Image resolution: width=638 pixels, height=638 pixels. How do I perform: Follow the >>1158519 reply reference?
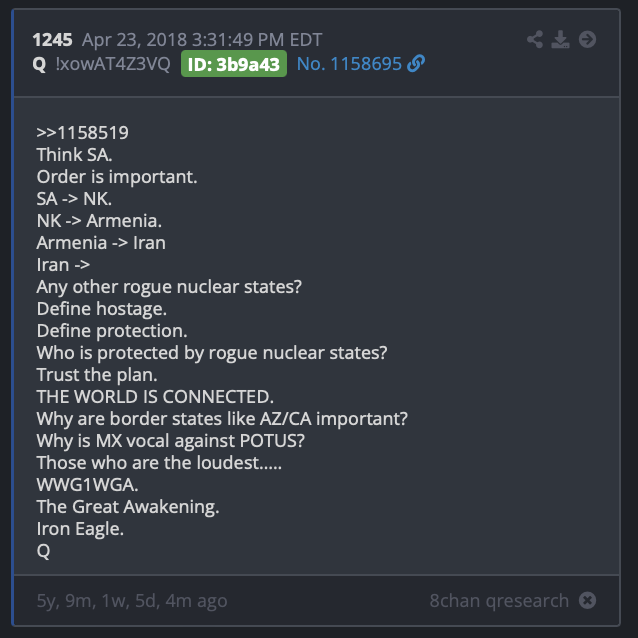(82, 133)
